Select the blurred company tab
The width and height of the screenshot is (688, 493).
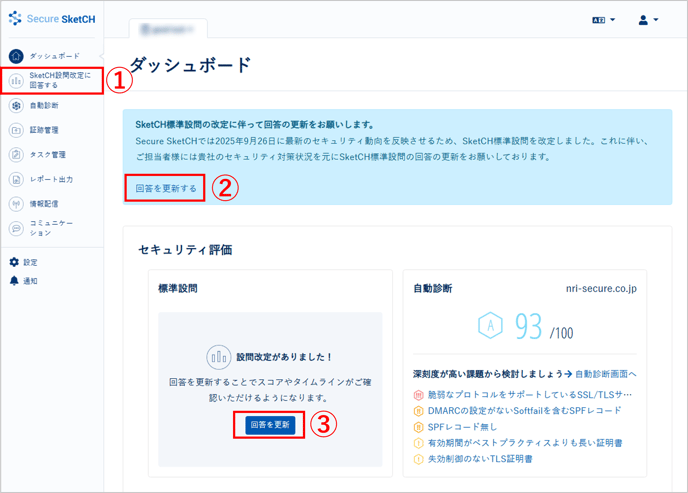(168, 29)
